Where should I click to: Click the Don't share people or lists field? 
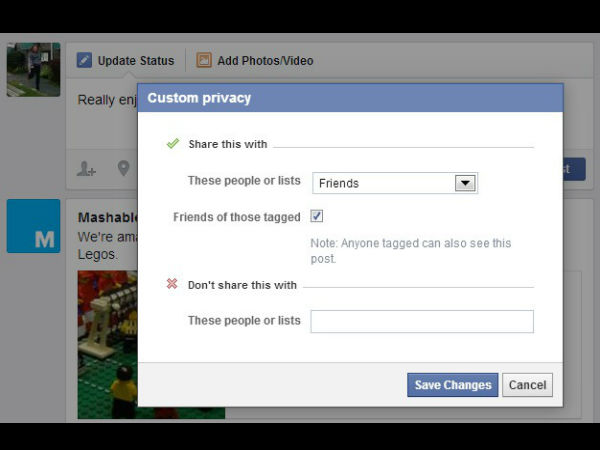click(422, 321)
